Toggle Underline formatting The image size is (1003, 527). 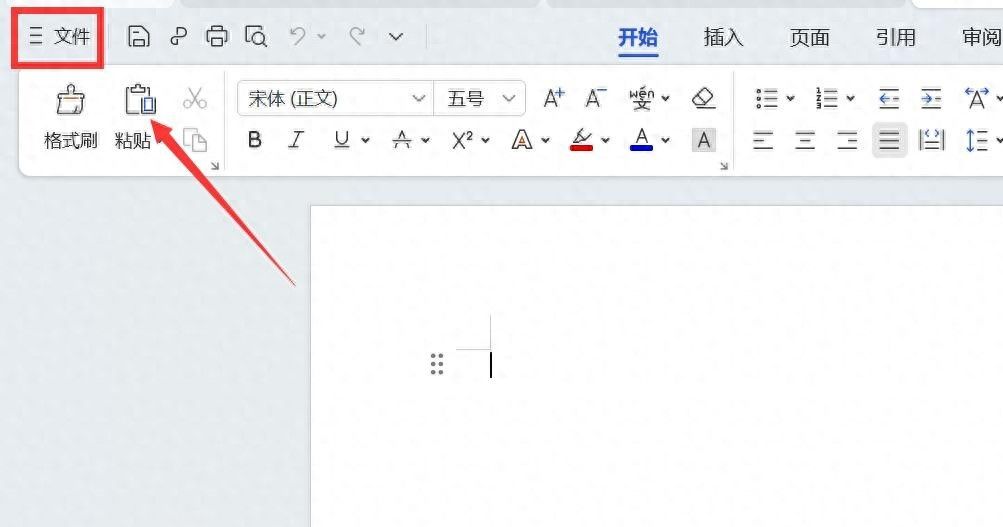tap(342, 139)
